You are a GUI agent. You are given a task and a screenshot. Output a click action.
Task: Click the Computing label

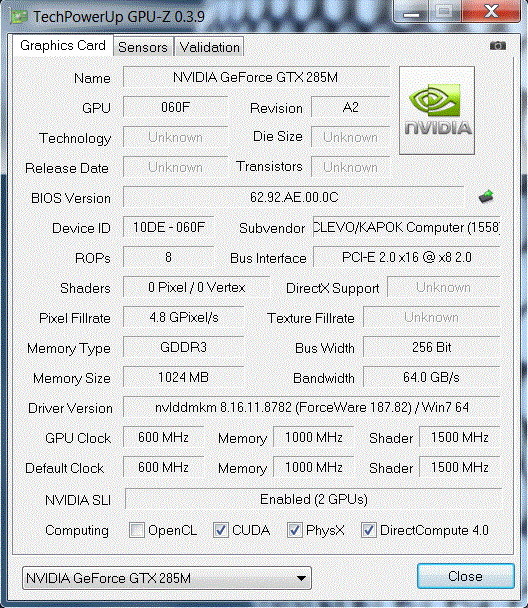(77, 530)
